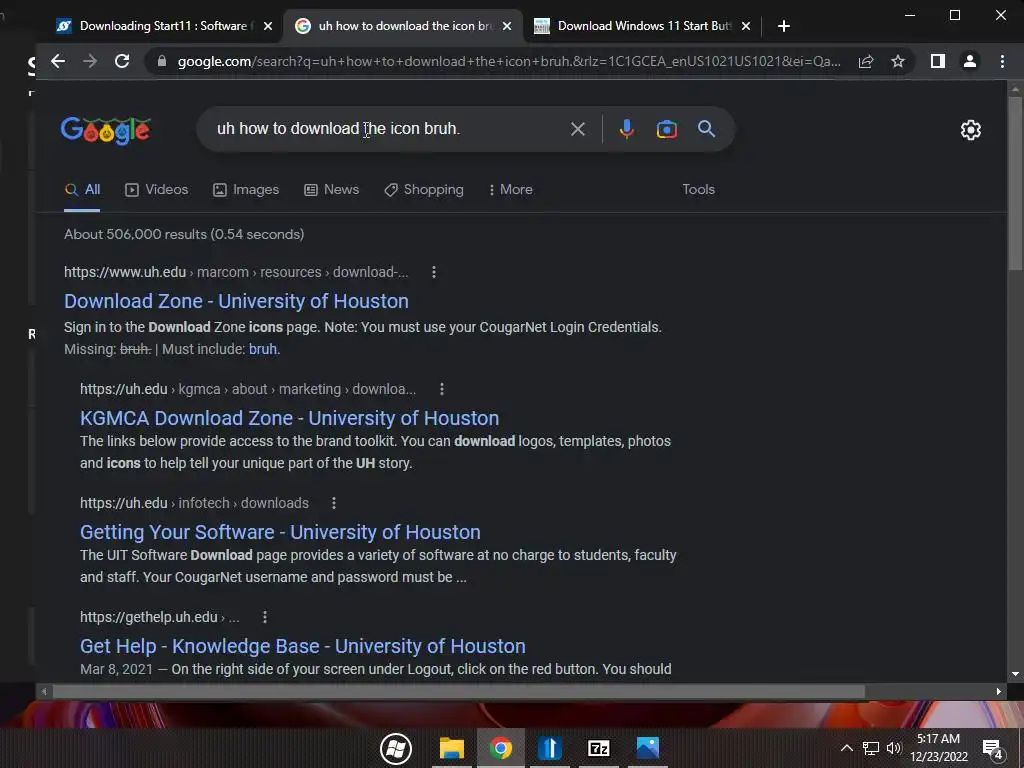Open Download Zone - University of Houston result
The image size is (1024, 768).
point(236,301)
